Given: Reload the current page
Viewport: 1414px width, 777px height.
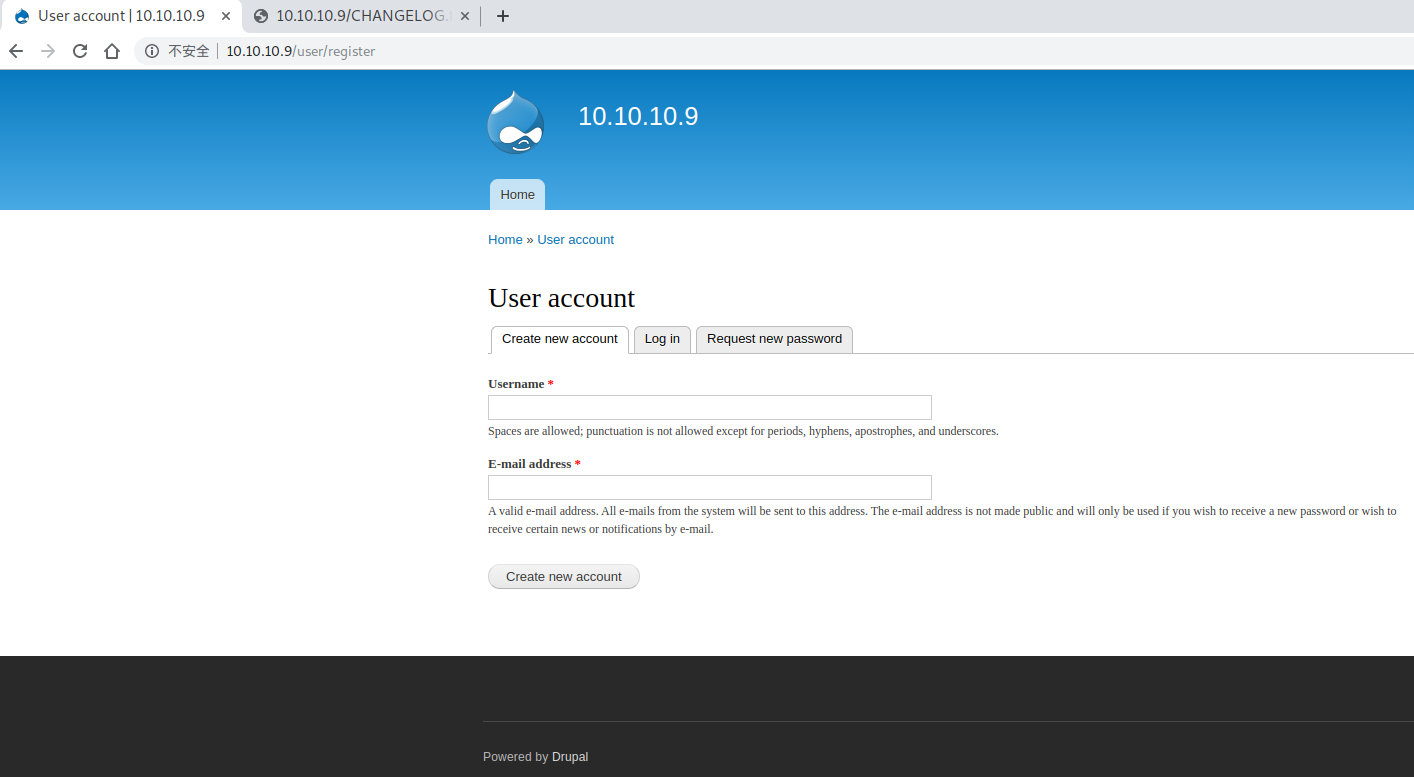Looking at the screenshot, I should [80, 51].
